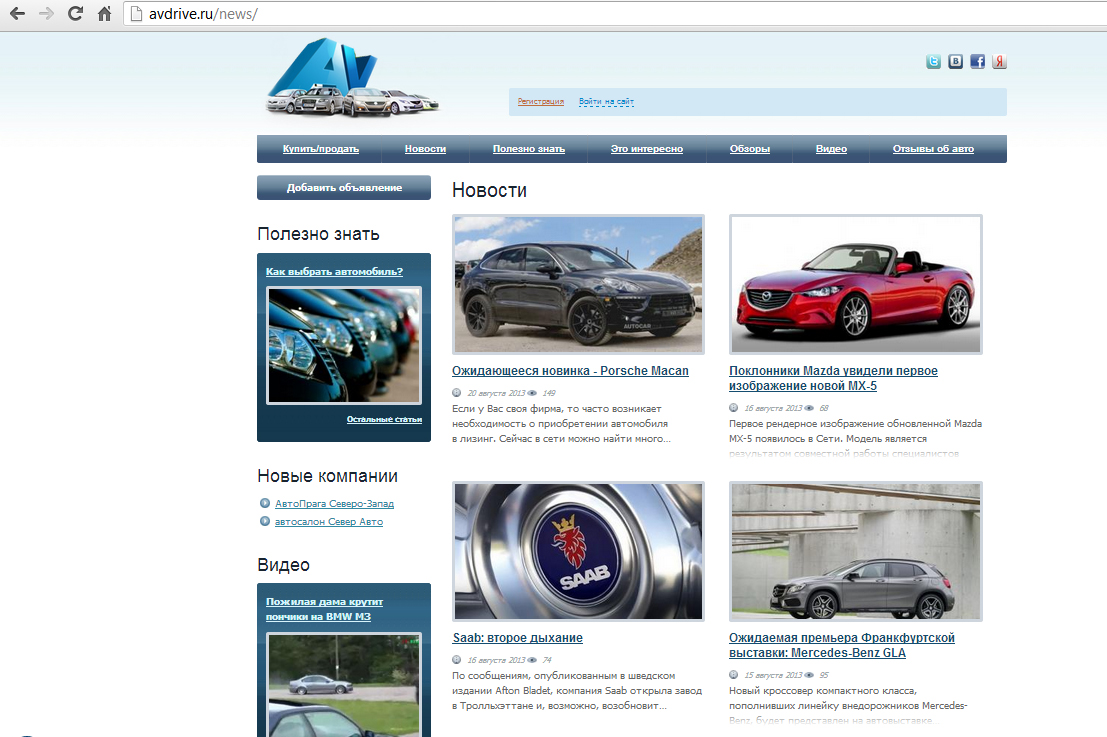Open the Facebook social icon
The height and width of the screenshot is (737, 1107).
pyautogui.click(x=977, y=61)
